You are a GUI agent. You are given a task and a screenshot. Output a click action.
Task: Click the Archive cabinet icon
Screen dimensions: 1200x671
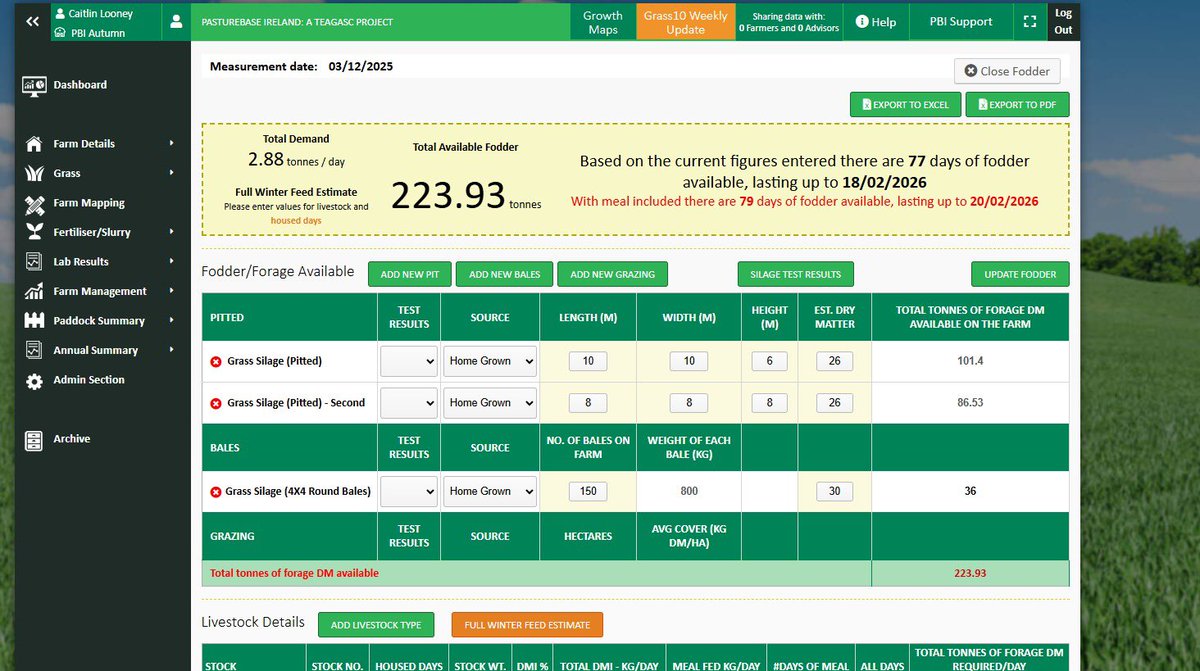pyautogui.click(x=34, y=439)
